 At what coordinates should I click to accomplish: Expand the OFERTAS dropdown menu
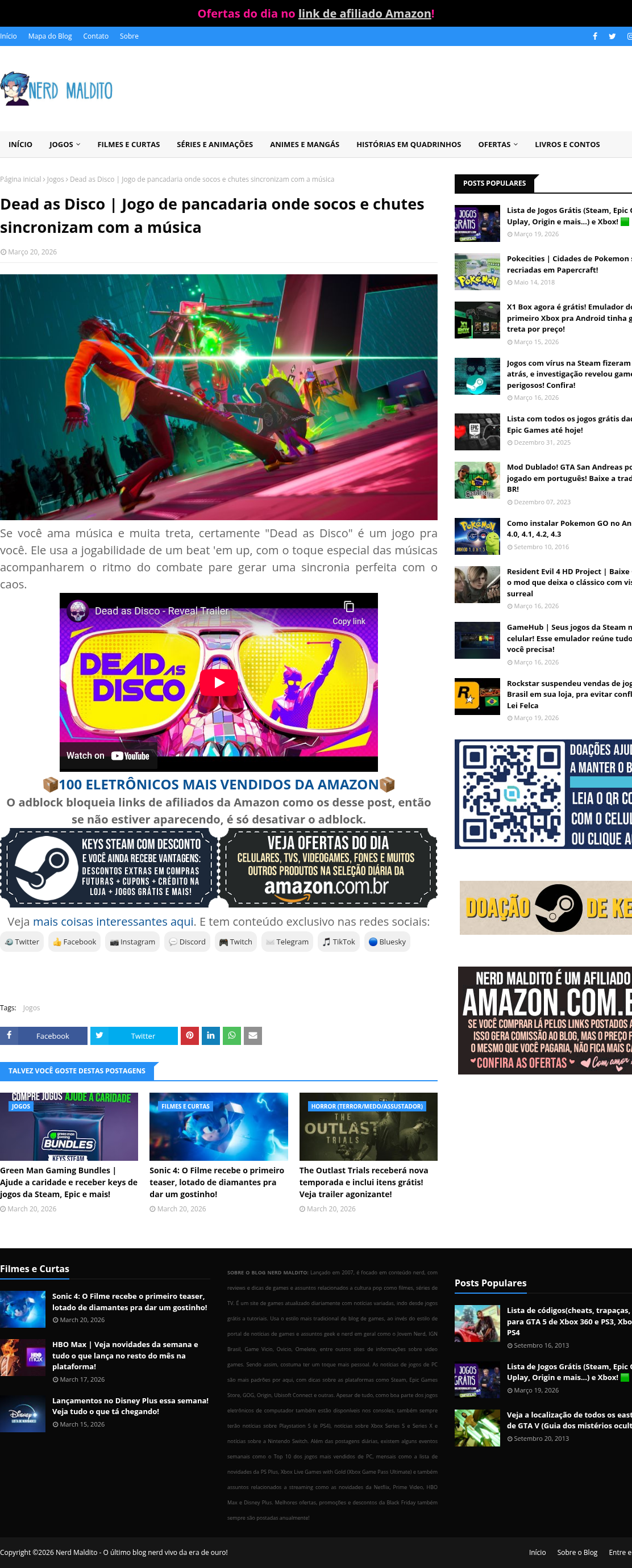[x=498, y=144]
